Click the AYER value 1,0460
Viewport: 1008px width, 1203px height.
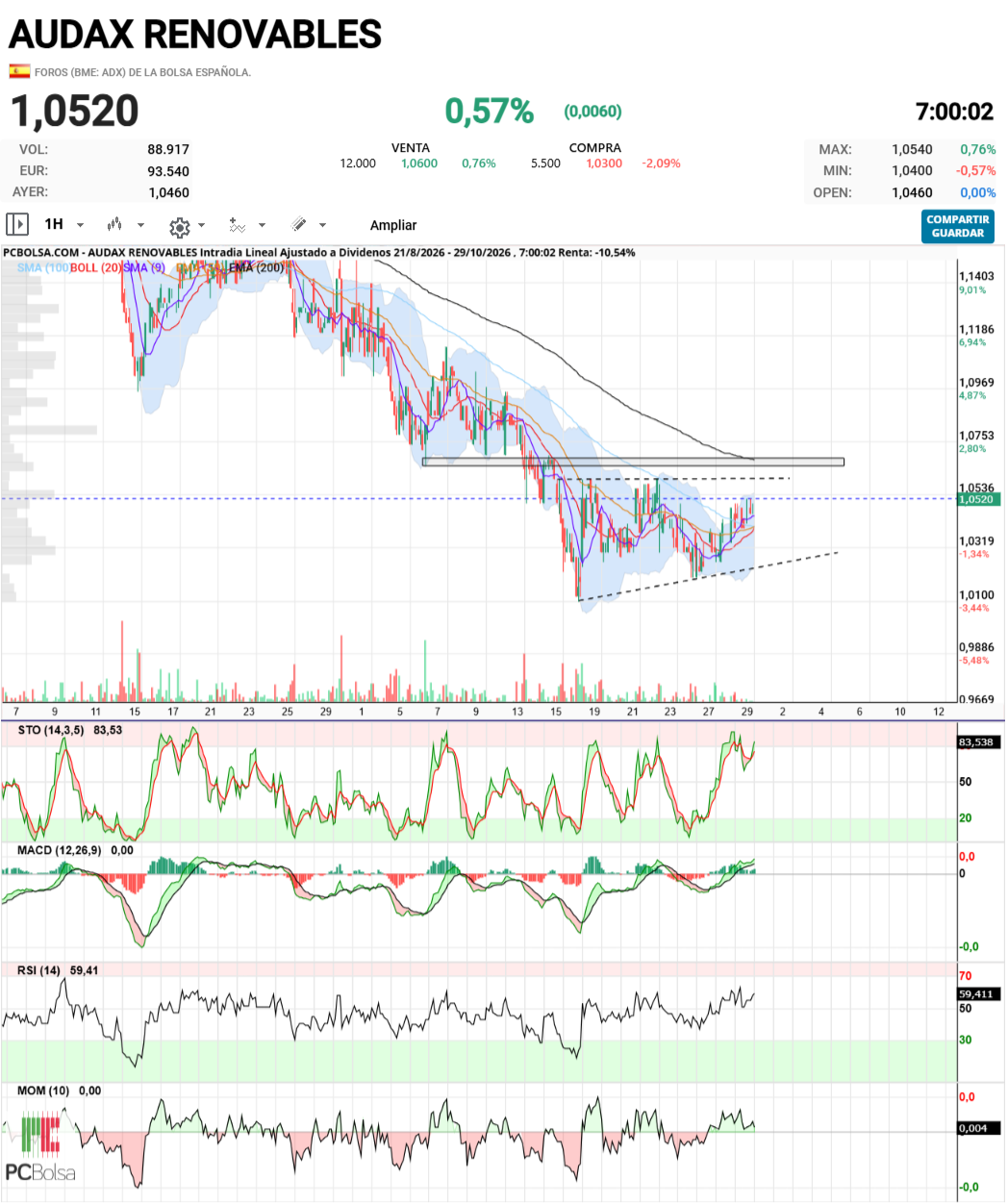(x=168, y=192)
